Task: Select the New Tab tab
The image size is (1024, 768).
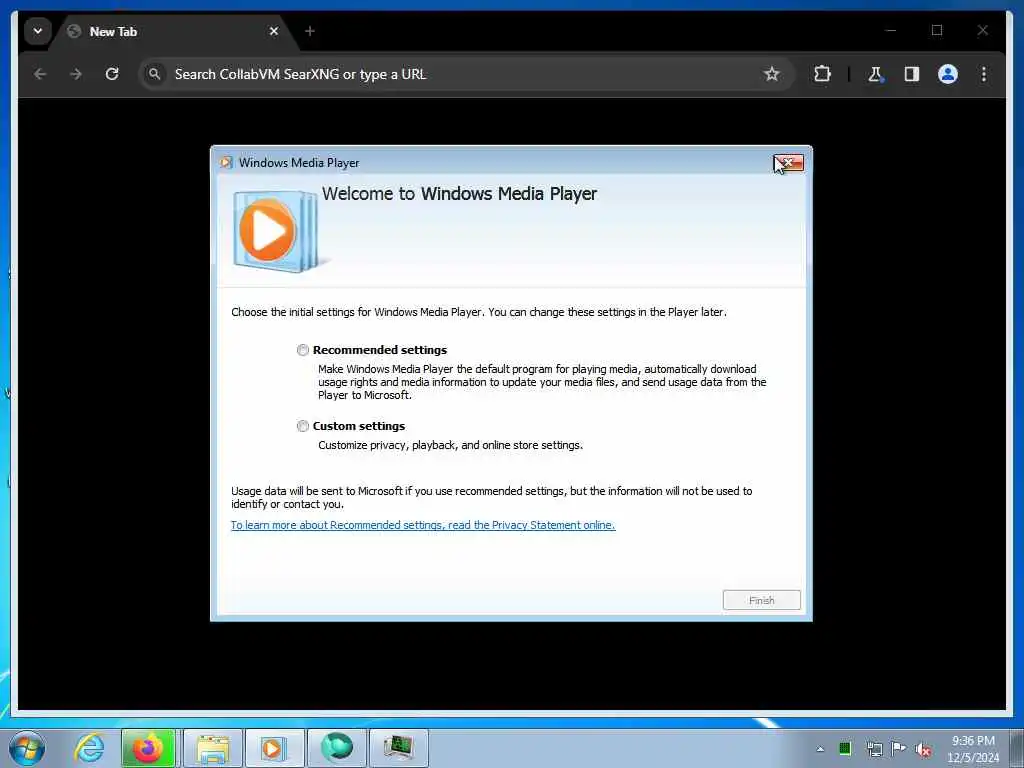Action: [173, 31]
